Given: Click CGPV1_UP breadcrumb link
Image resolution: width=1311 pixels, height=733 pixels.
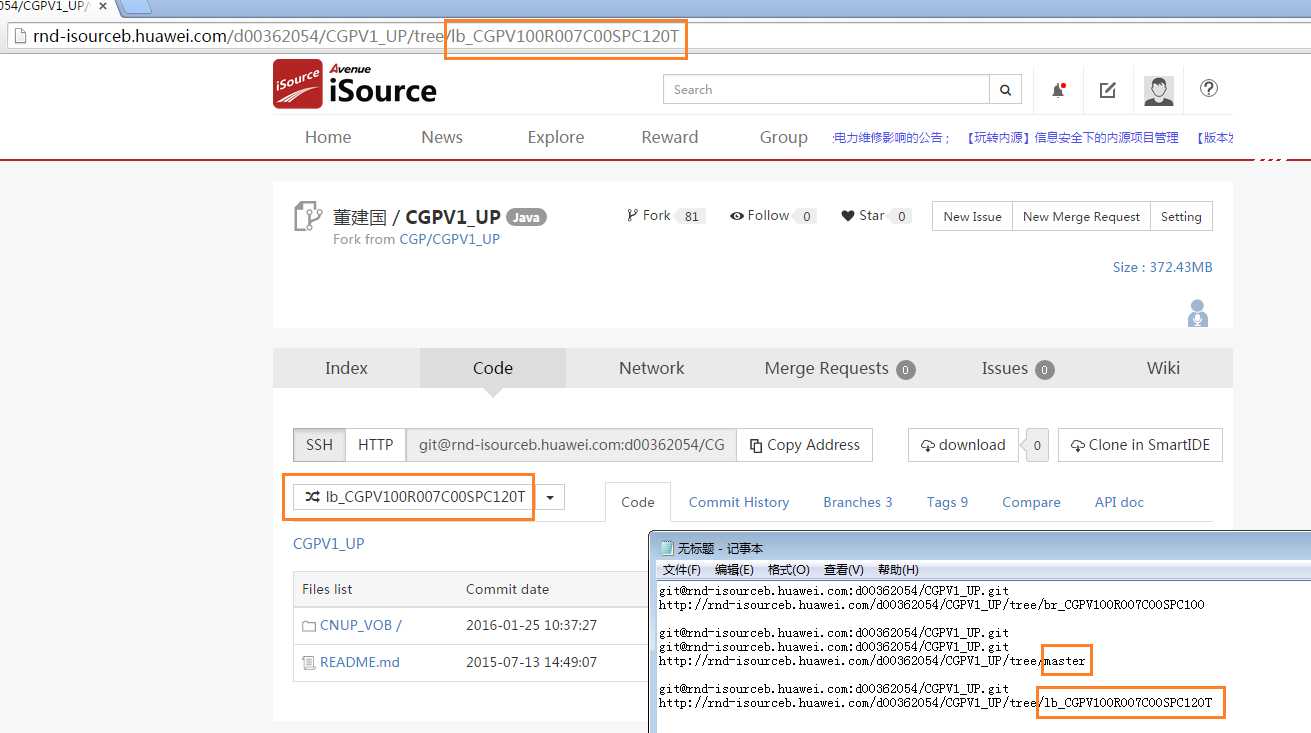Looking at the screenshot, I should [329, 544].
